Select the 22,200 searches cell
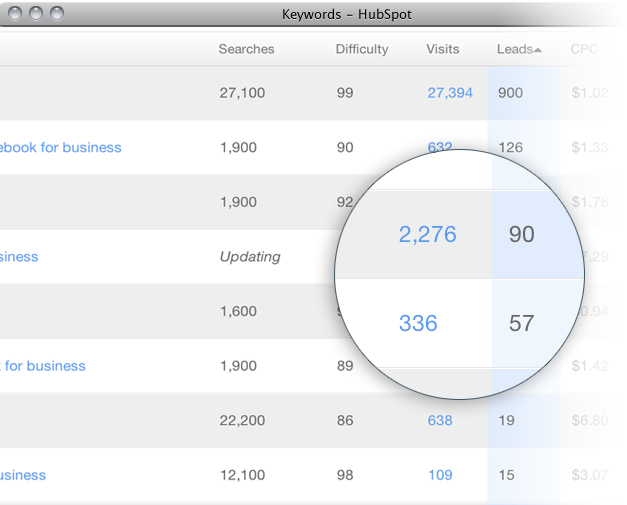The height and width of the screenshot is (505, 627). 242,421
